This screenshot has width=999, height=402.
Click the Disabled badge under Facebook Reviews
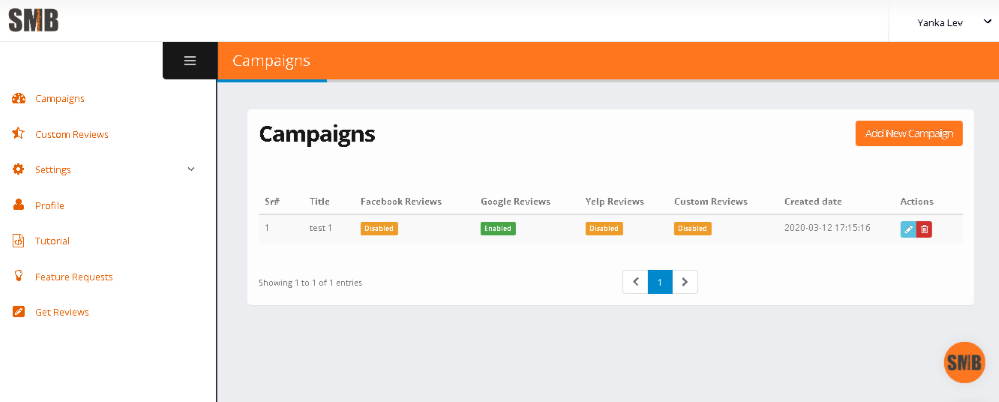coord(379,228)
